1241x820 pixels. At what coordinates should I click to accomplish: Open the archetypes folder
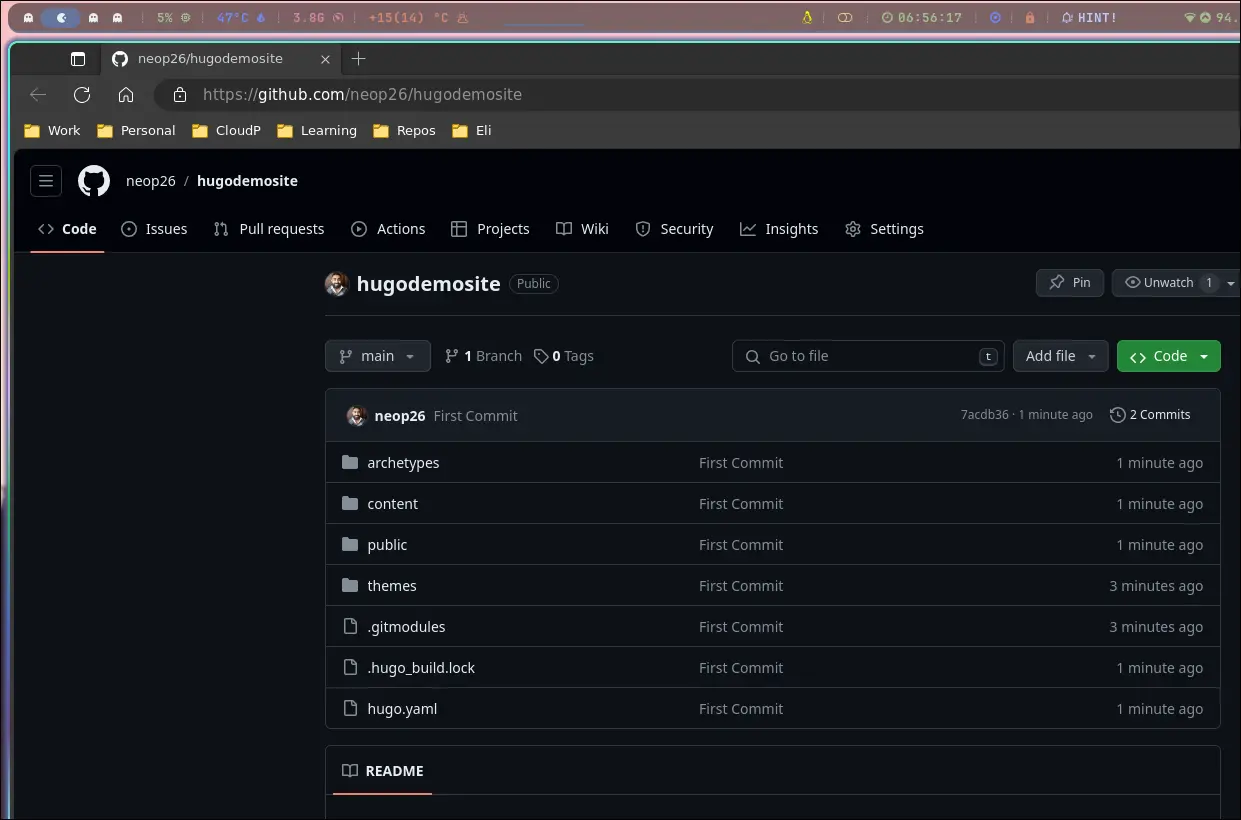pyautogui.click(x=403, y=463)
